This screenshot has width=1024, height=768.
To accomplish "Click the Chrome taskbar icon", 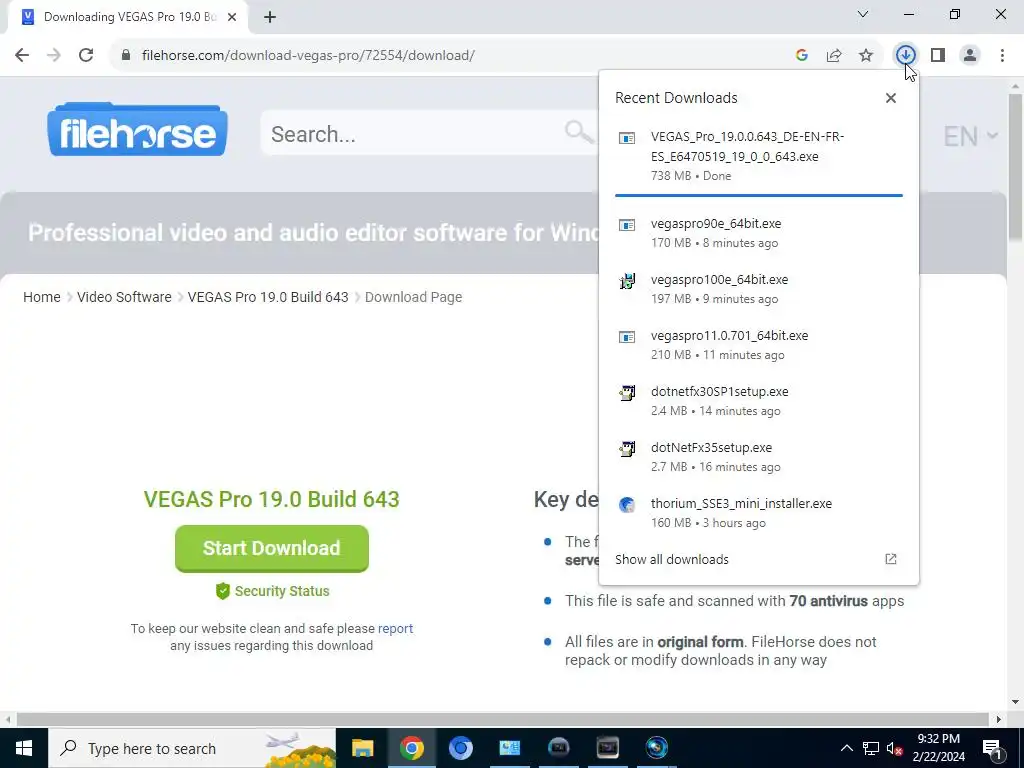I will pyautogui.click(x=411, y=748).
